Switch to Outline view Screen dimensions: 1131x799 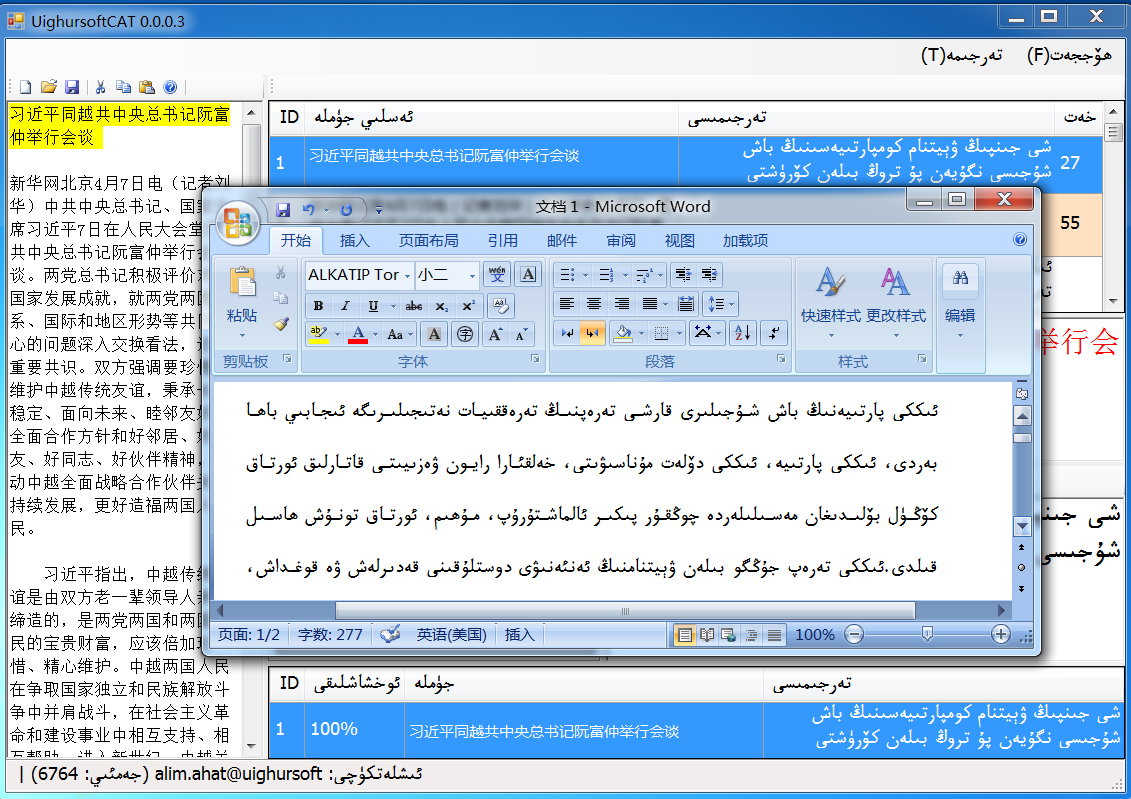pyautogui.click(x=752, y=635)
